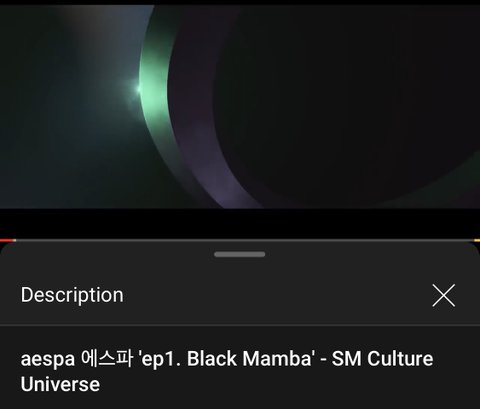
Task: Click the Korean text 에스파 in the title
Action: (107, 358)
